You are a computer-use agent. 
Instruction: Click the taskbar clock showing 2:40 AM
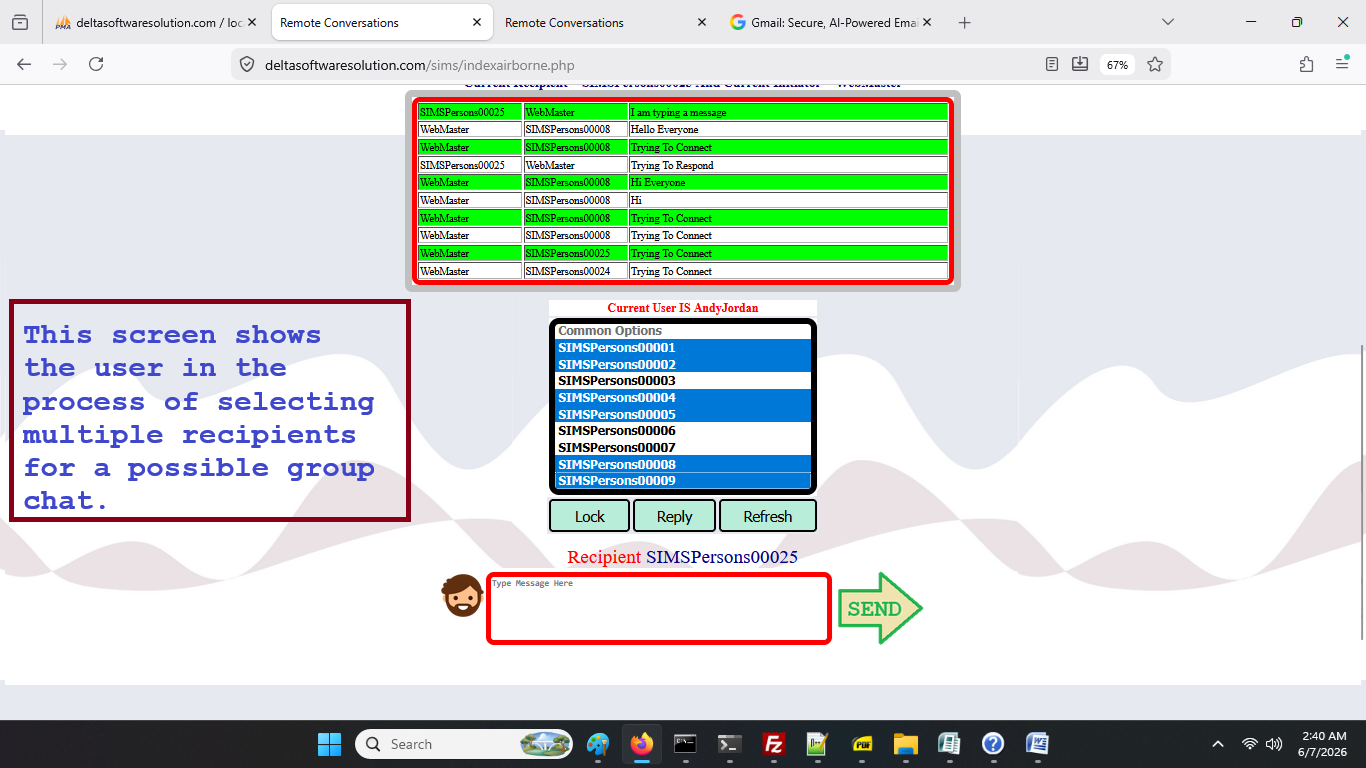click(1322, 744)
